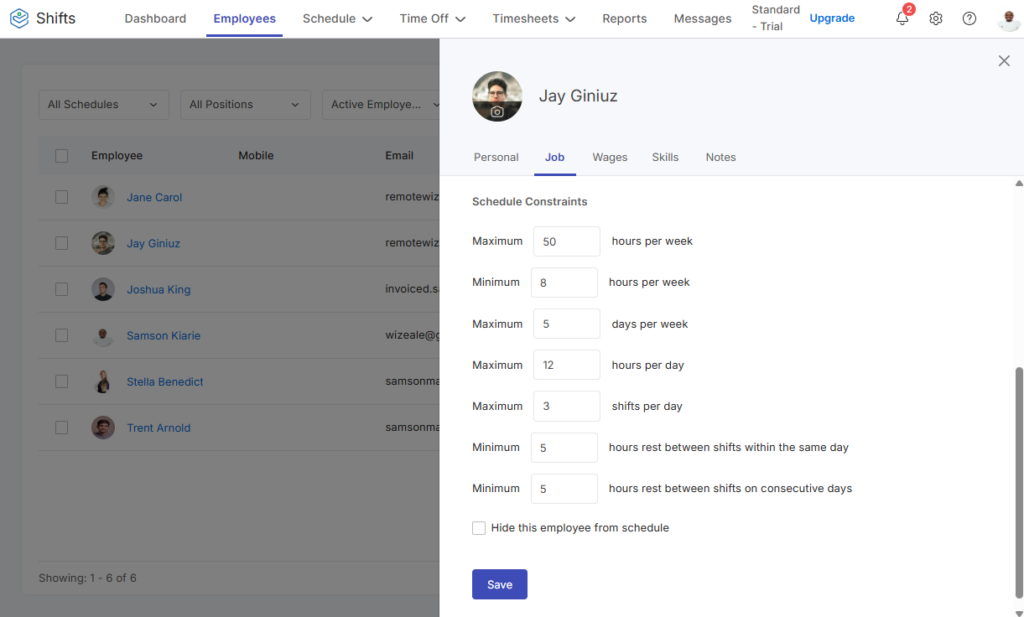The height and width of the screenshot is (617, 1024).
Task: Enable Hide this employee from schedule
Action: [479, 528]
